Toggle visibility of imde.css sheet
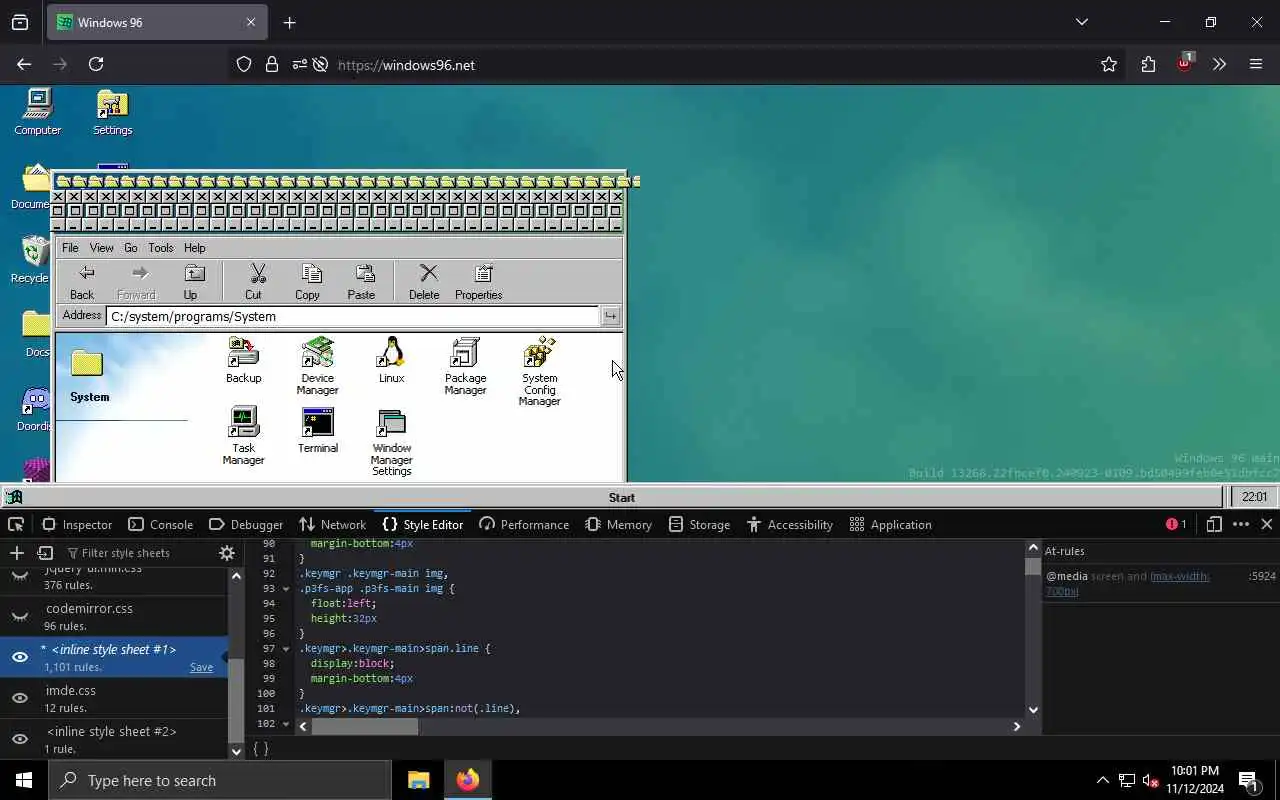This screenshot has width=1280, height=800. (19, 698)
